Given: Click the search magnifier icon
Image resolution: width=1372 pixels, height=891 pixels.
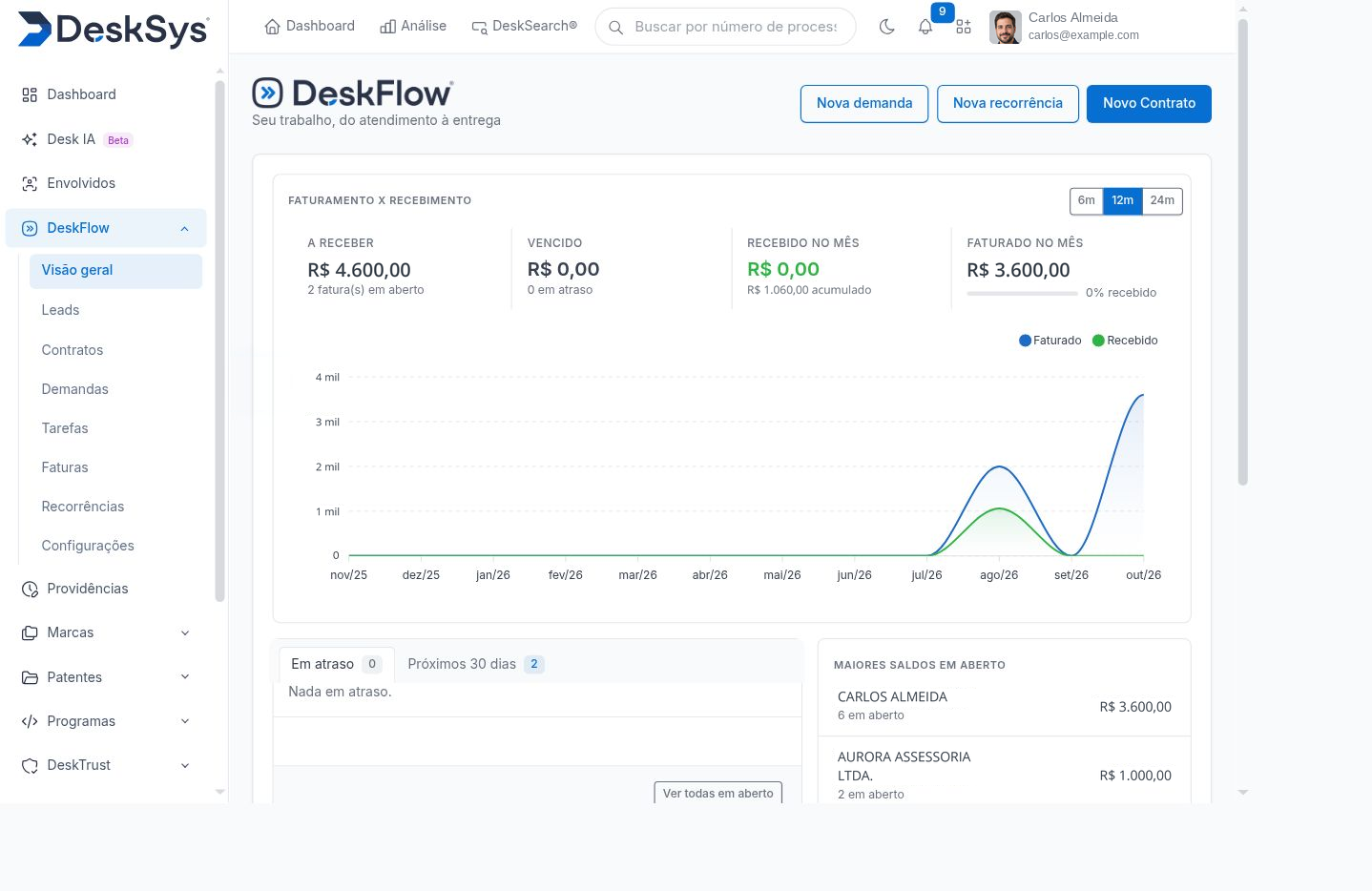Looking at the screenshot, I should pyautogui.click(x=616, y=27).
